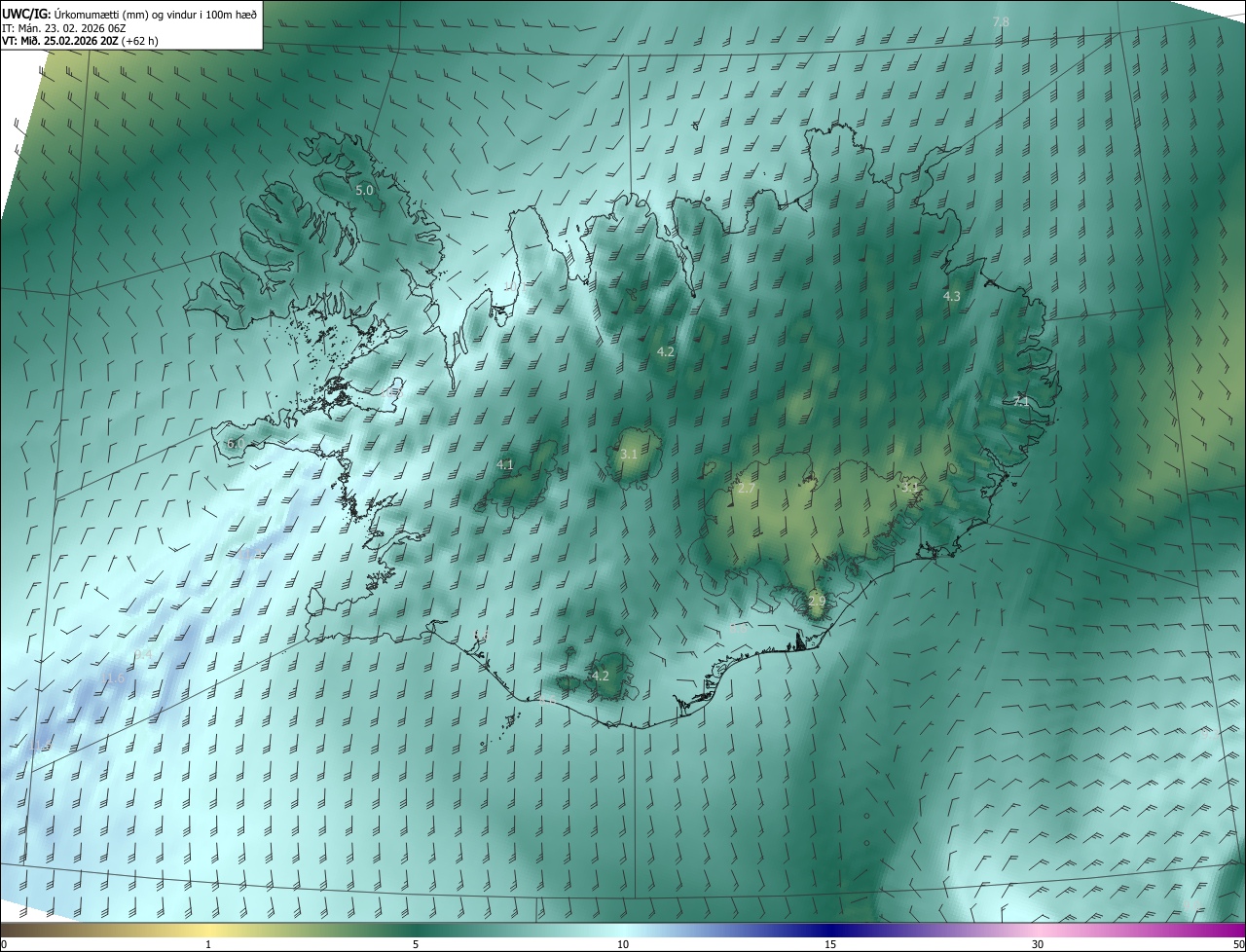Click the colour scale tick label 30
Image resolution: width=1246 pixels, height=952 pixels.
(1038, 944)
